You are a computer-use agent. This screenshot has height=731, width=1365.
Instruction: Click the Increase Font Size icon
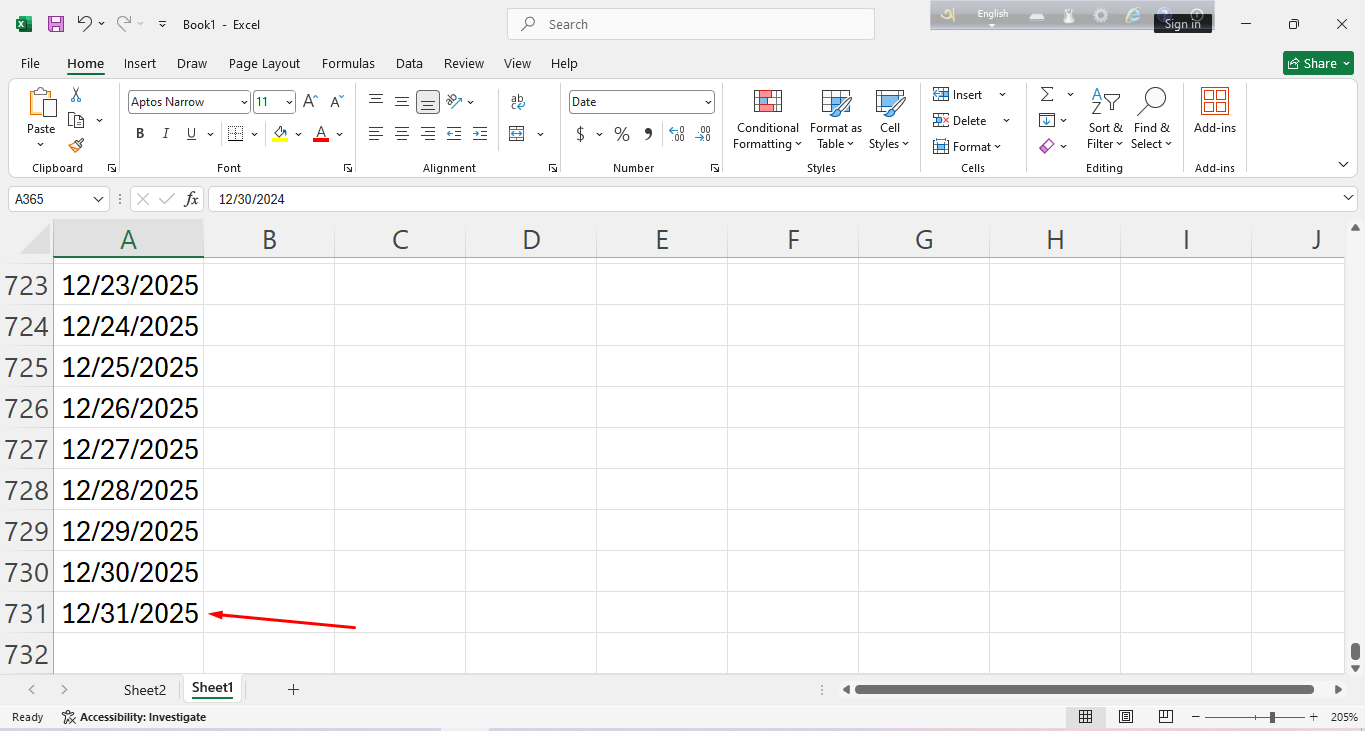(311, 102)
